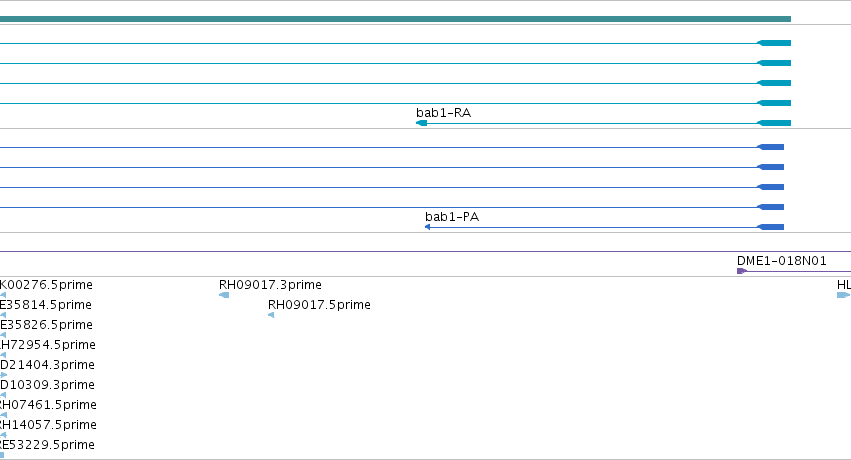Image resolution: width=851 pixels, height=460 pixels.
Task: Select the light-blue glyph under HL label
Action: [843, 295]
